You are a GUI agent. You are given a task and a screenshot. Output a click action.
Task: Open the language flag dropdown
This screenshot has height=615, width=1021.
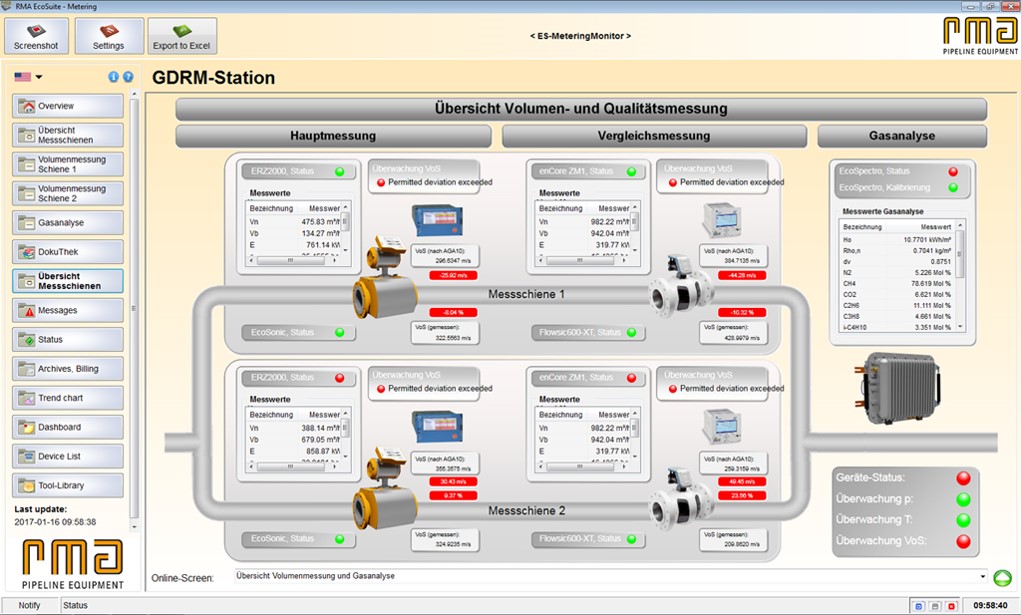point(28,77)
